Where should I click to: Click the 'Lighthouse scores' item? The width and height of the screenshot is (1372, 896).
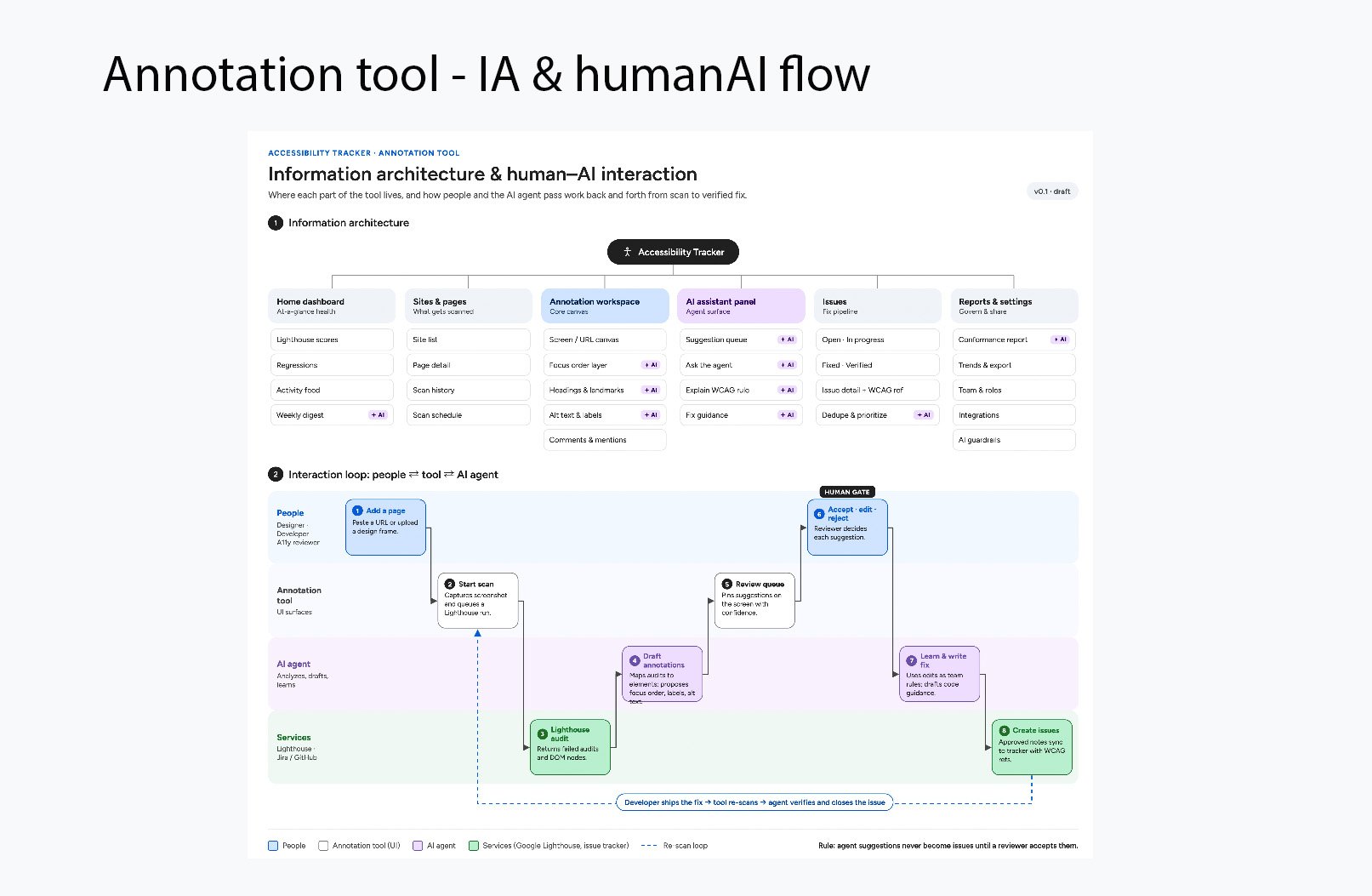coord(332,340)
